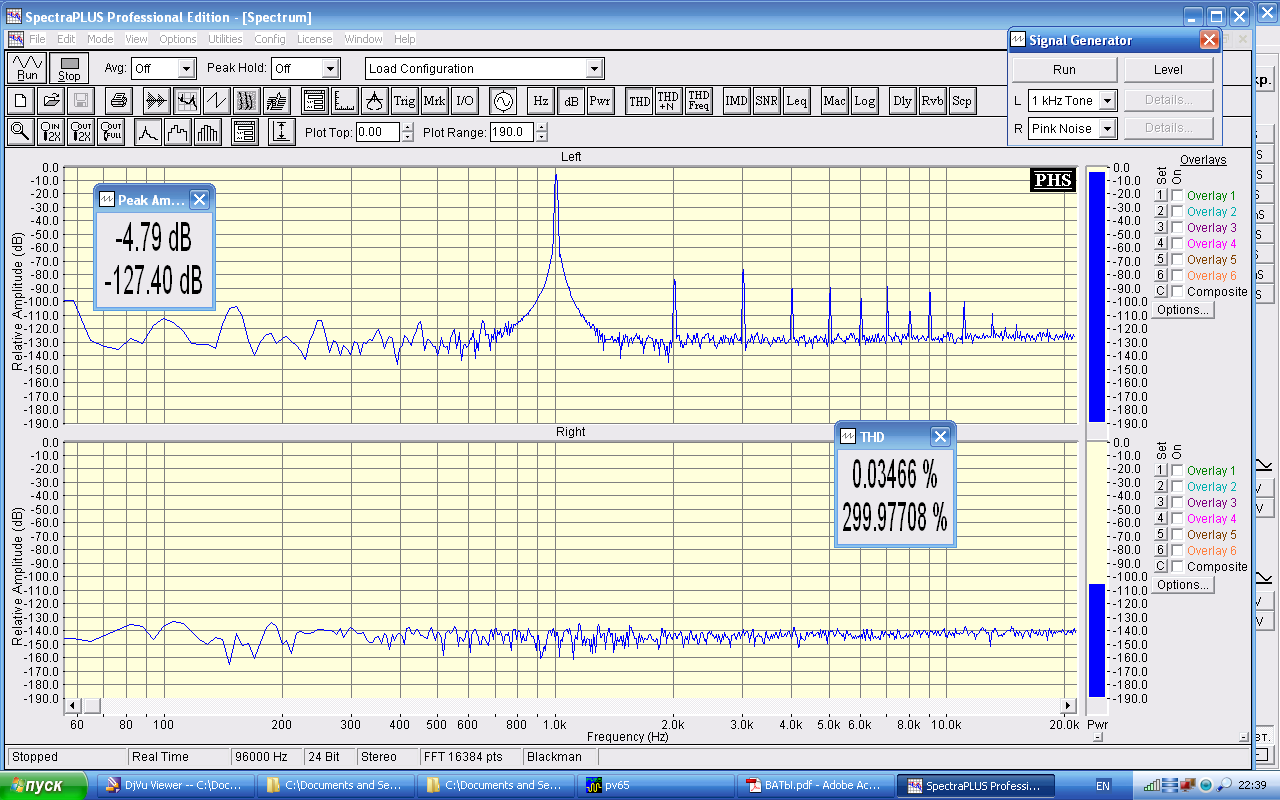The height and width of the screenshot is (800, 1280).
Task: Click the Run analyzer button
Action: (27, 68)
